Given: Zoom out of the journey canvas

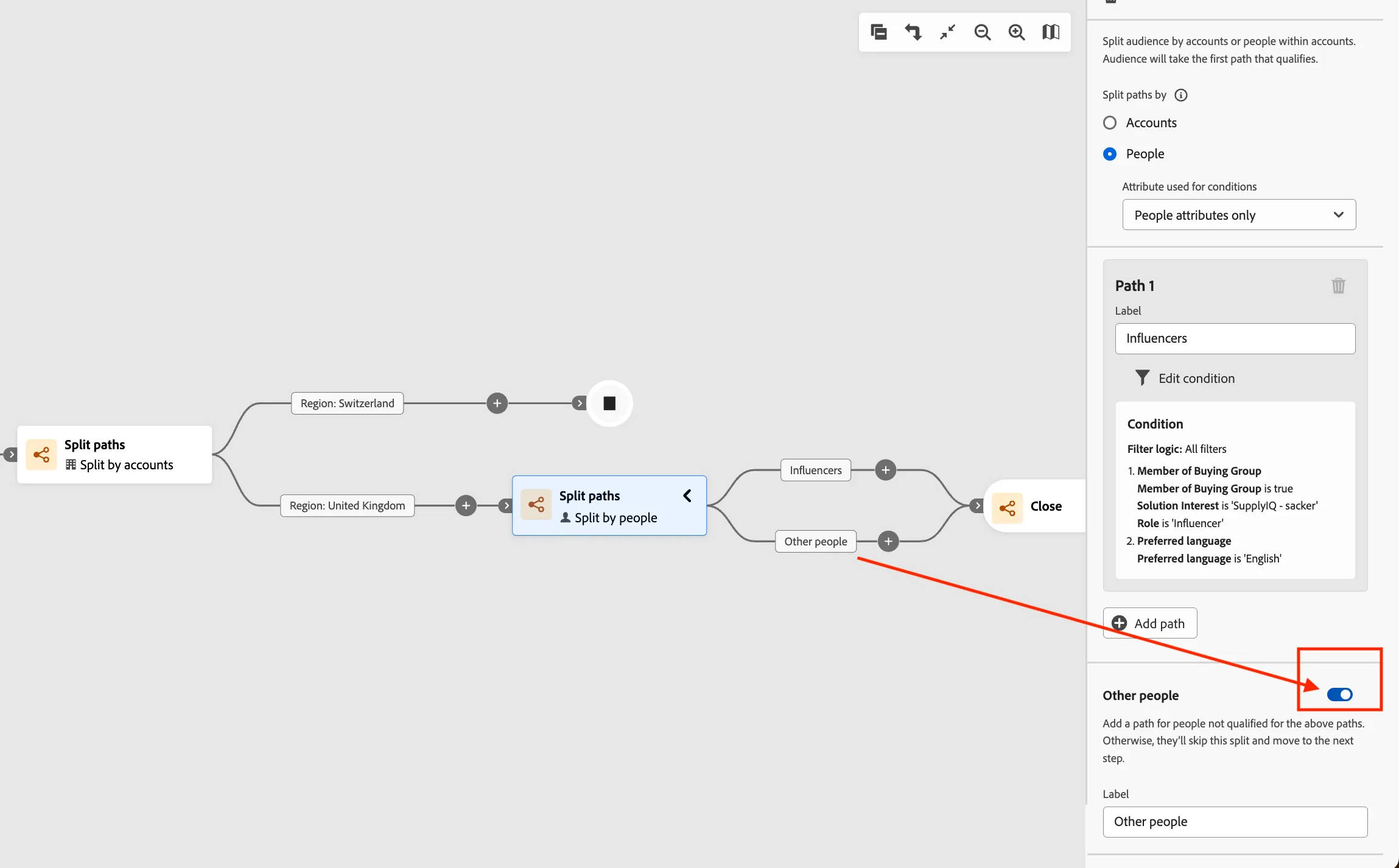Looking at the screenshot, I should point(982,32).
